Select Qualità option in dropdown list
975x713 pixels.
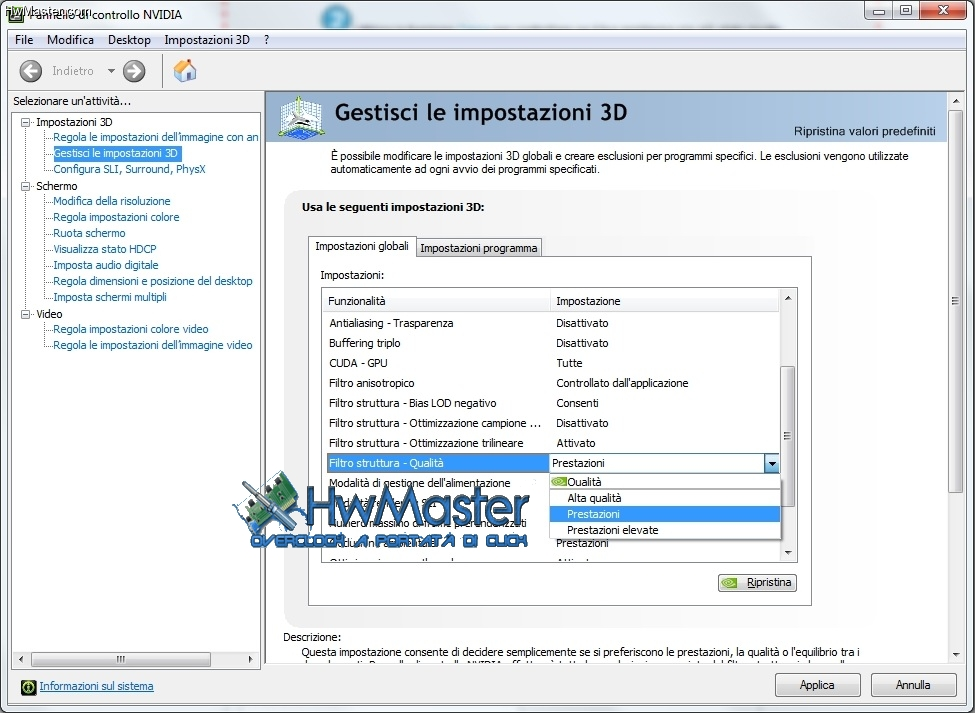point(665,482)
